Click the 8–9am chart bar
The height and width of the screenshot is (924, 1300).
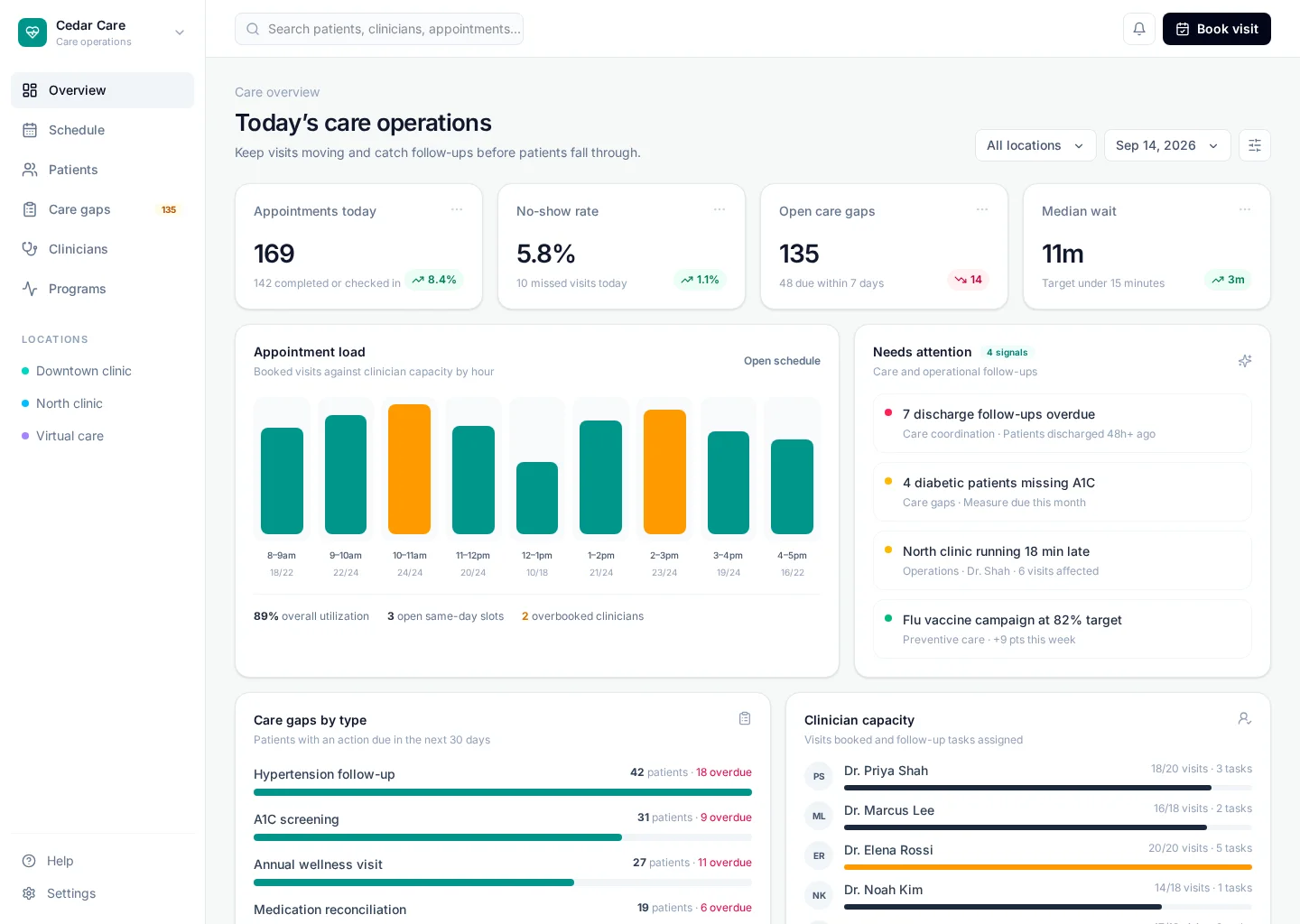pyautogui.click(x=282, y=481)
